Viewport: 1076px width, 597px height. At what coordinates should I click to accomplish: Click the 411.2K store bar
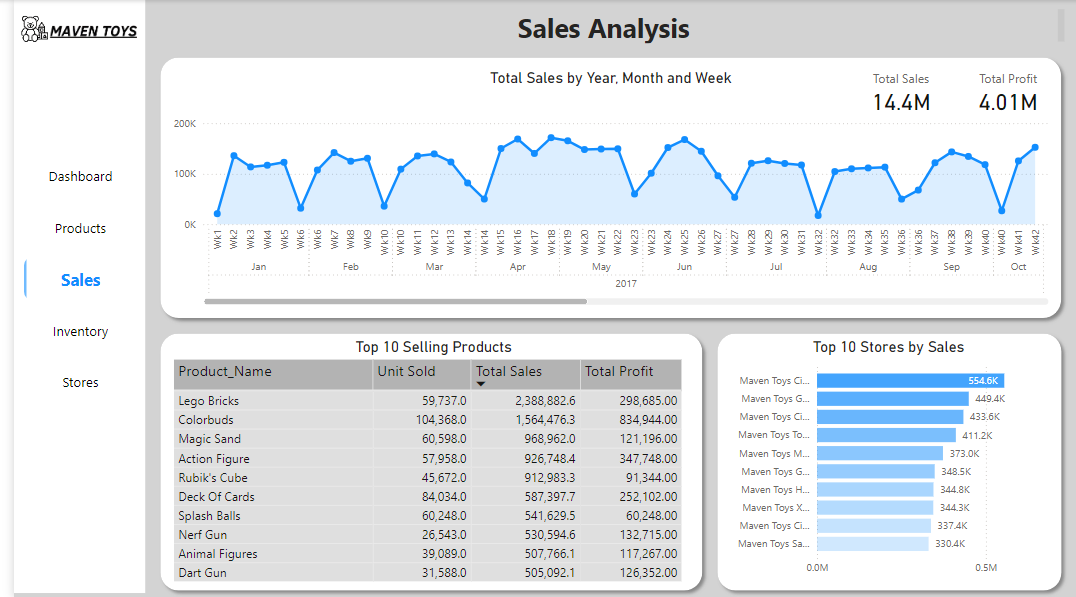coord(886,435)
